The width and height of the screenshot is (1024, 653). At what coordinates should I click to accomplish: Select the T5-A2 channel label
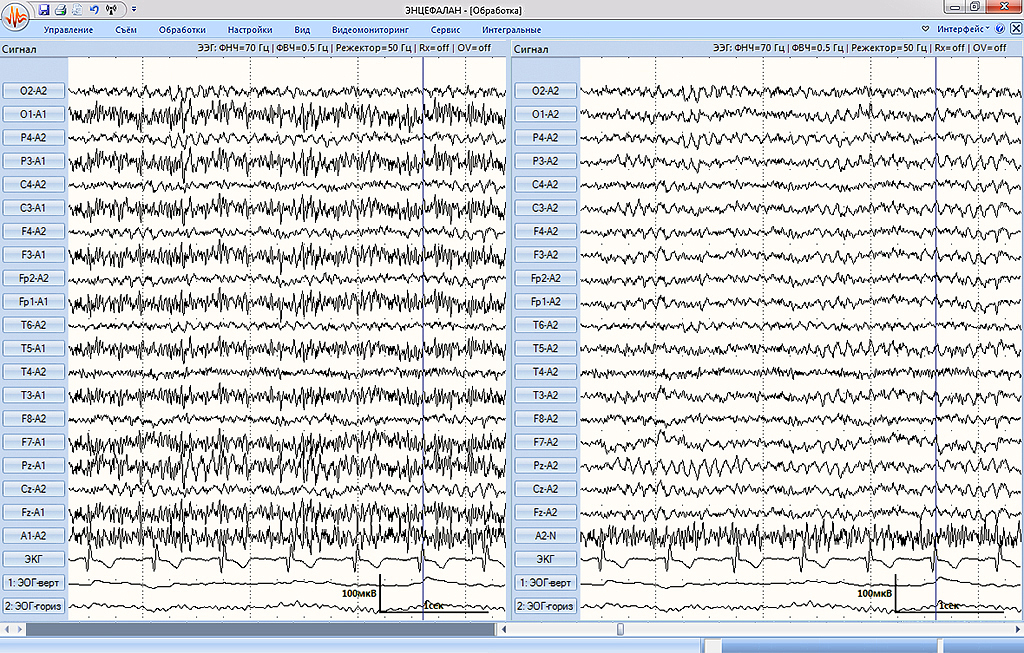pyautogui.click(x=545, y=349)
